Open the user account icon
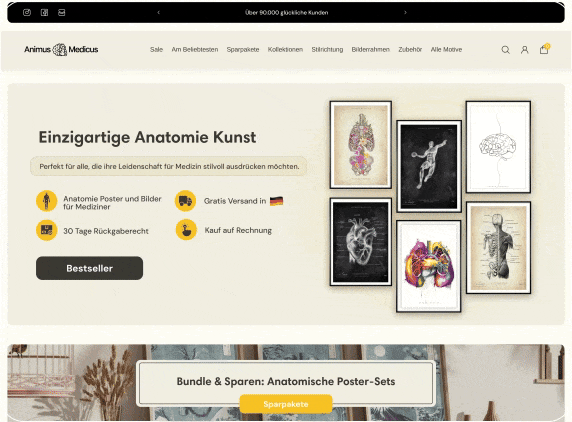This screenshot has height=422, width=572. pos(525,50)
